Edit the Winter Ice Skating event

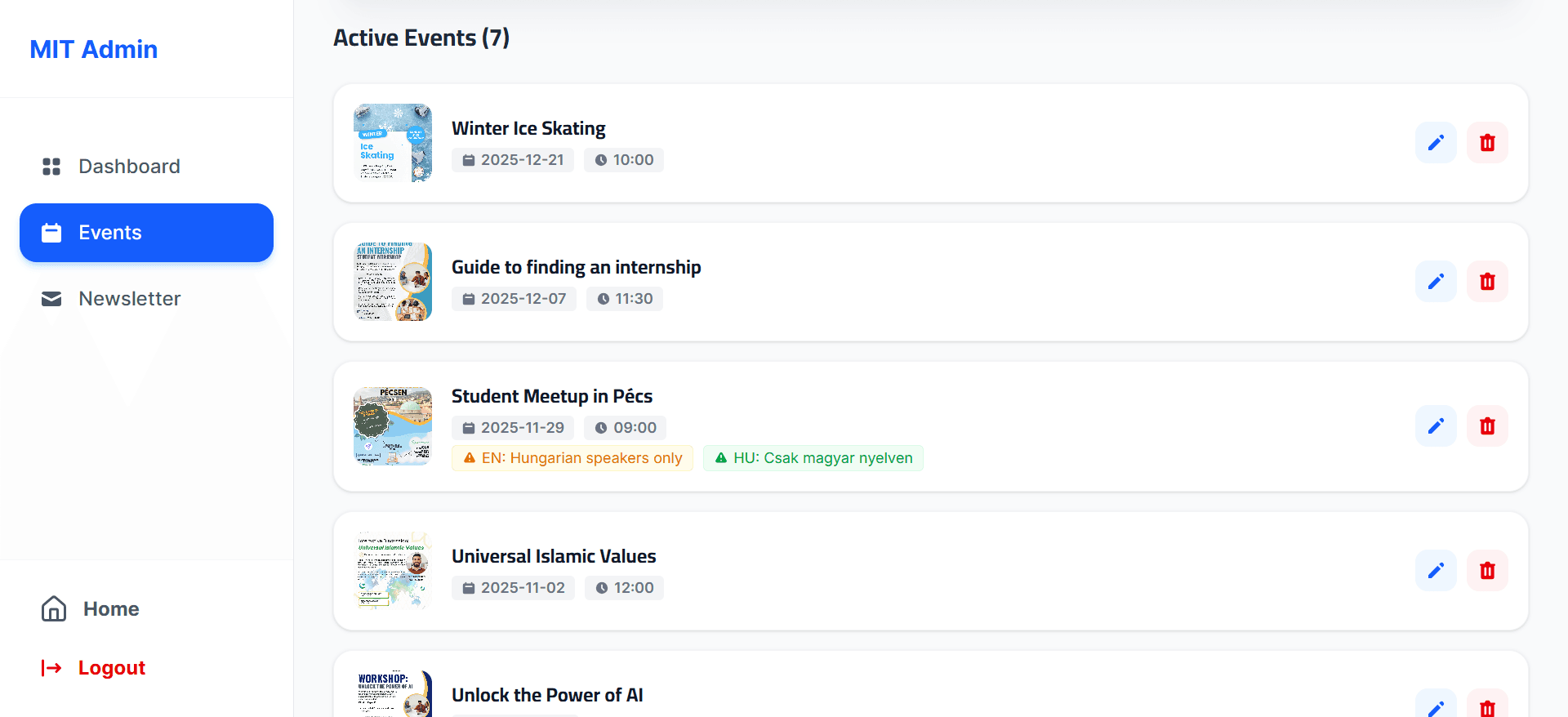(x=1436, y=143)
